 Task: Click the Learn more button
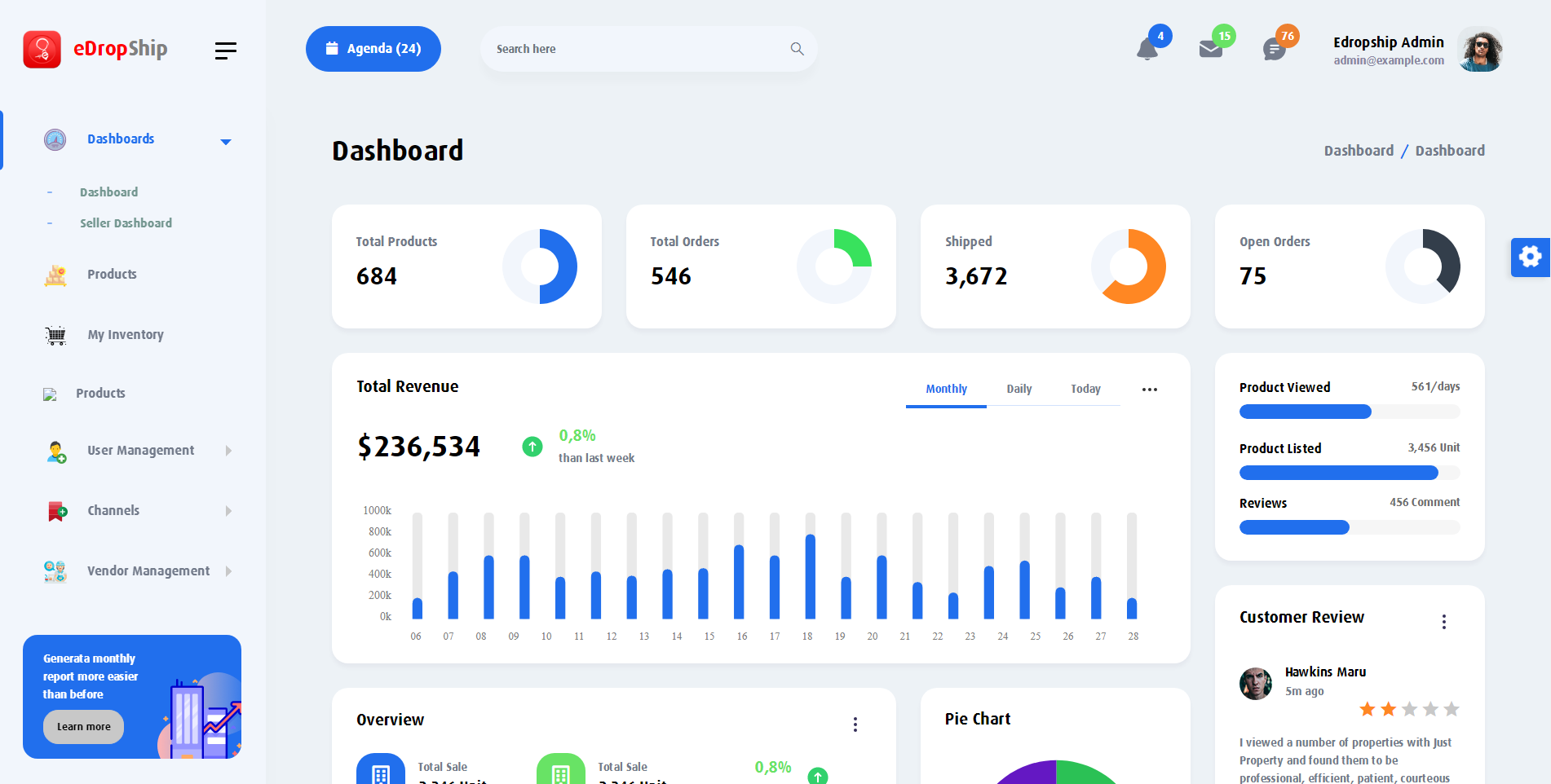click(x=83, y=727)
